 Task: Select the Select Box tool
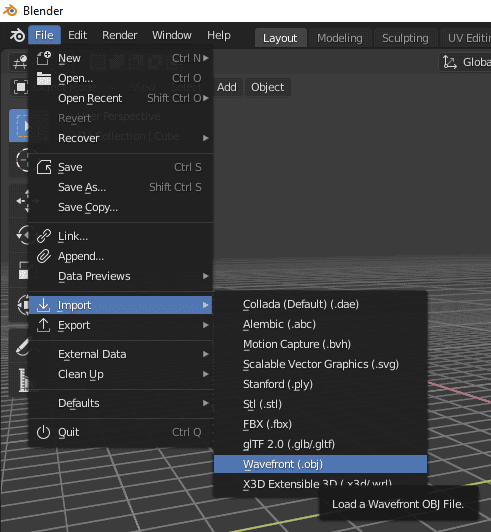pos(19,126)
